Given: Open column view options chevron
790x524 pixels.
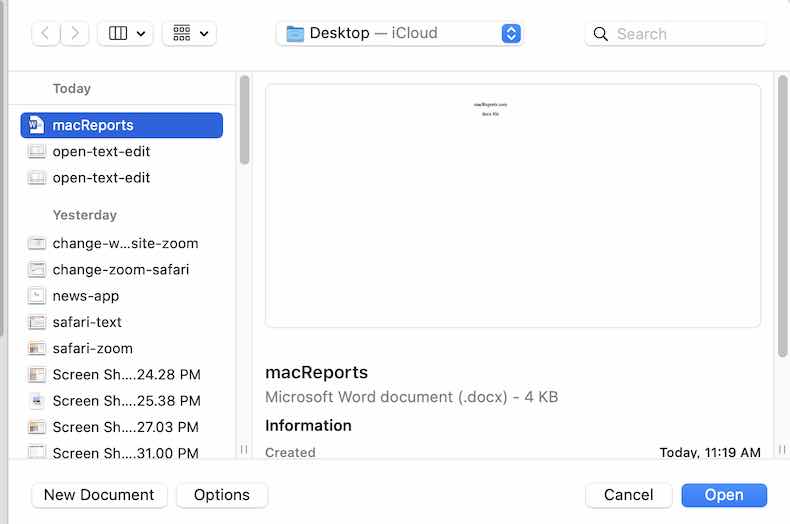Looking at the screenshot, I should (x=141, y=34).
